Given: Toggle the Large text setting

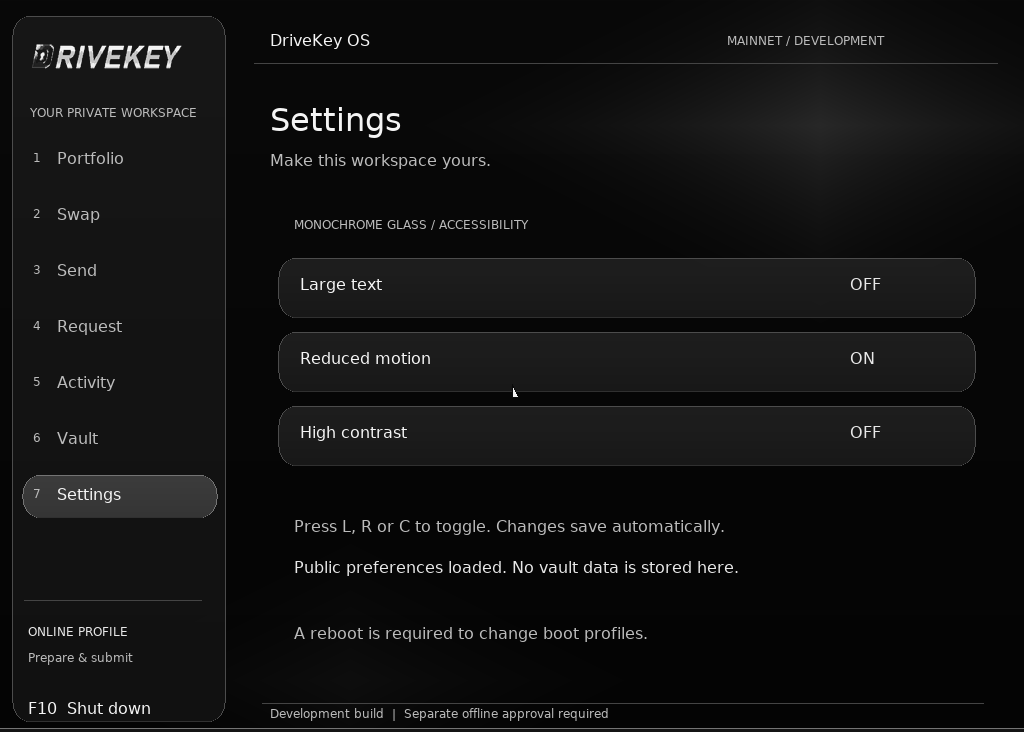Looking at the screenshot, I should (x=627, y=288).
